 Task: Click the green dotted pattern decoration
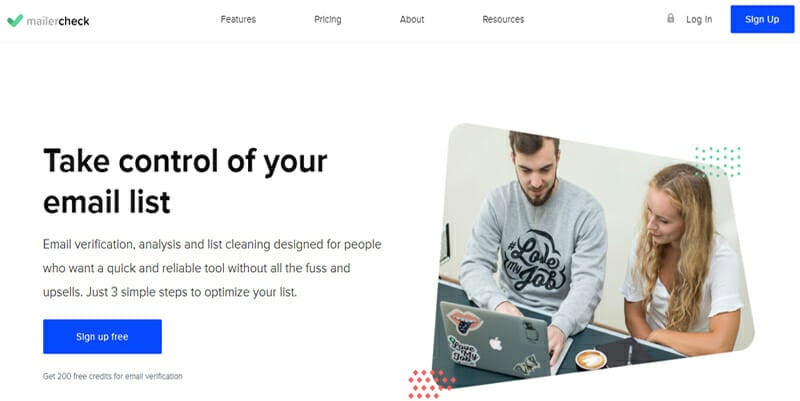[x=717, y=162]
